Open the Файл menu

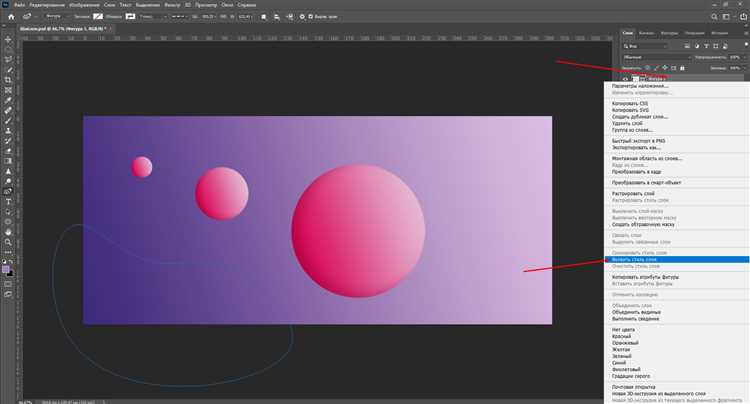click(19, 5)
